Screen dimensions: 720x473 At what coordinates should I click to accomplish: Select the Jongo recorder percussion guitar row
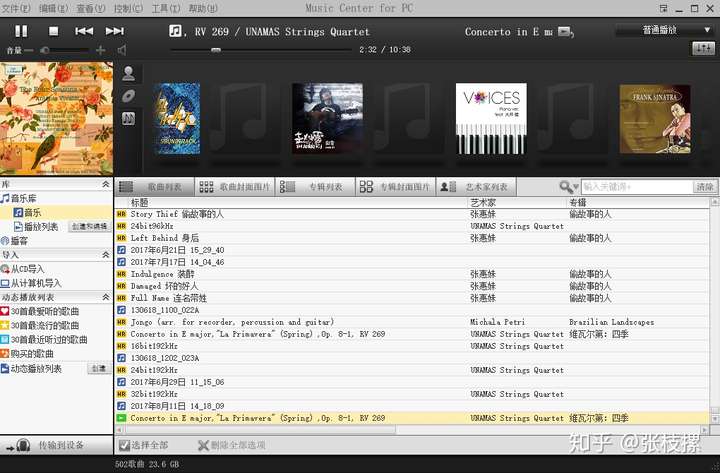tap(411, 322)
